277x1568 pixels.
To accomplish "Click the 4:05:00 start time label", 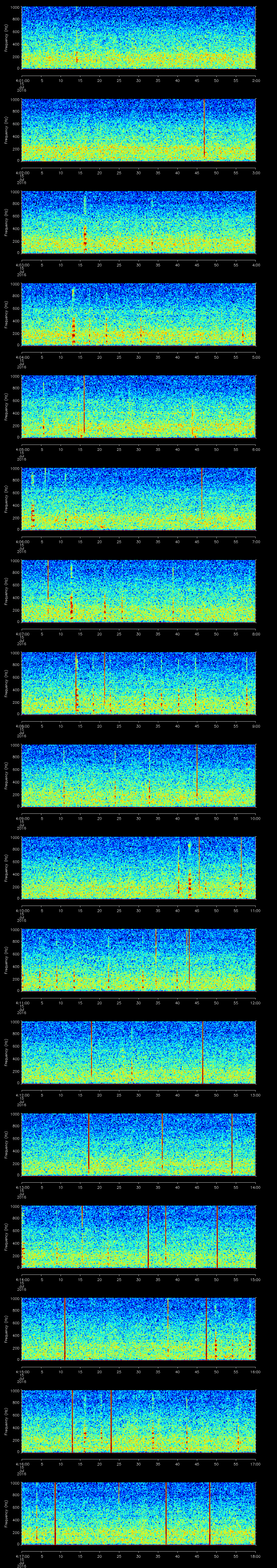I will coord(22,449).
